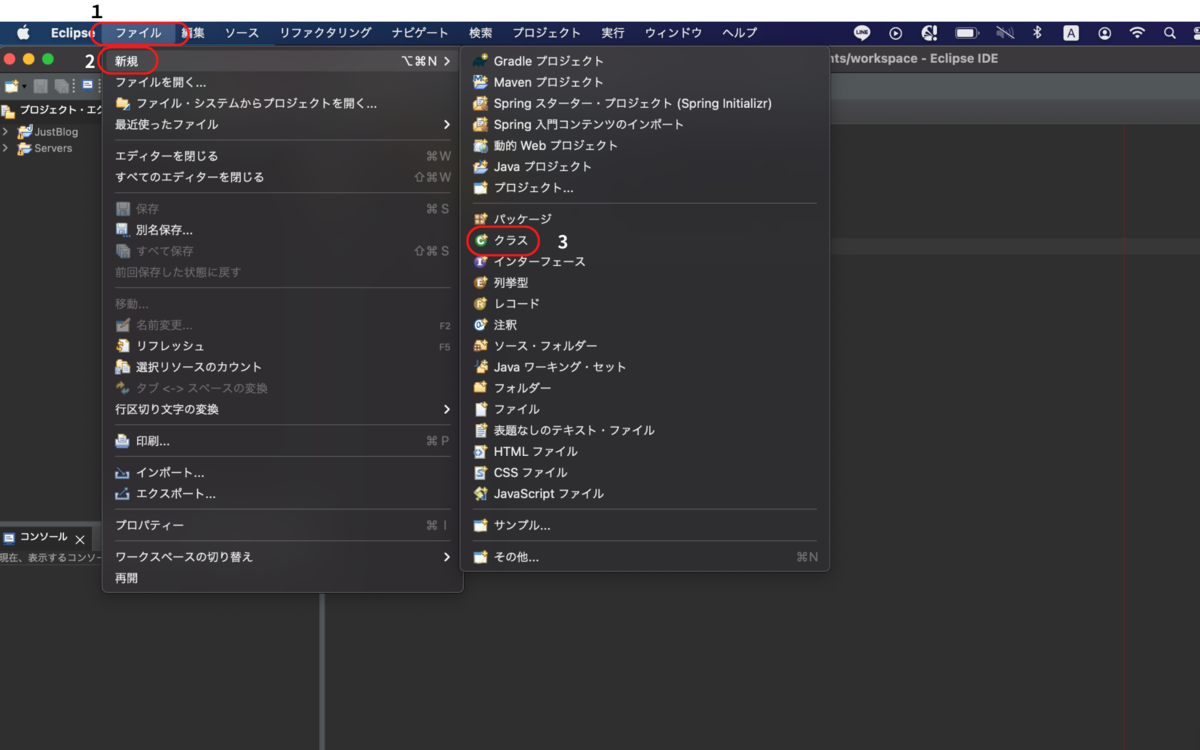This screenshot has height=750, width=1200.
Task: Expand 最近使ったファイル submenu
Action: point(283,124)
